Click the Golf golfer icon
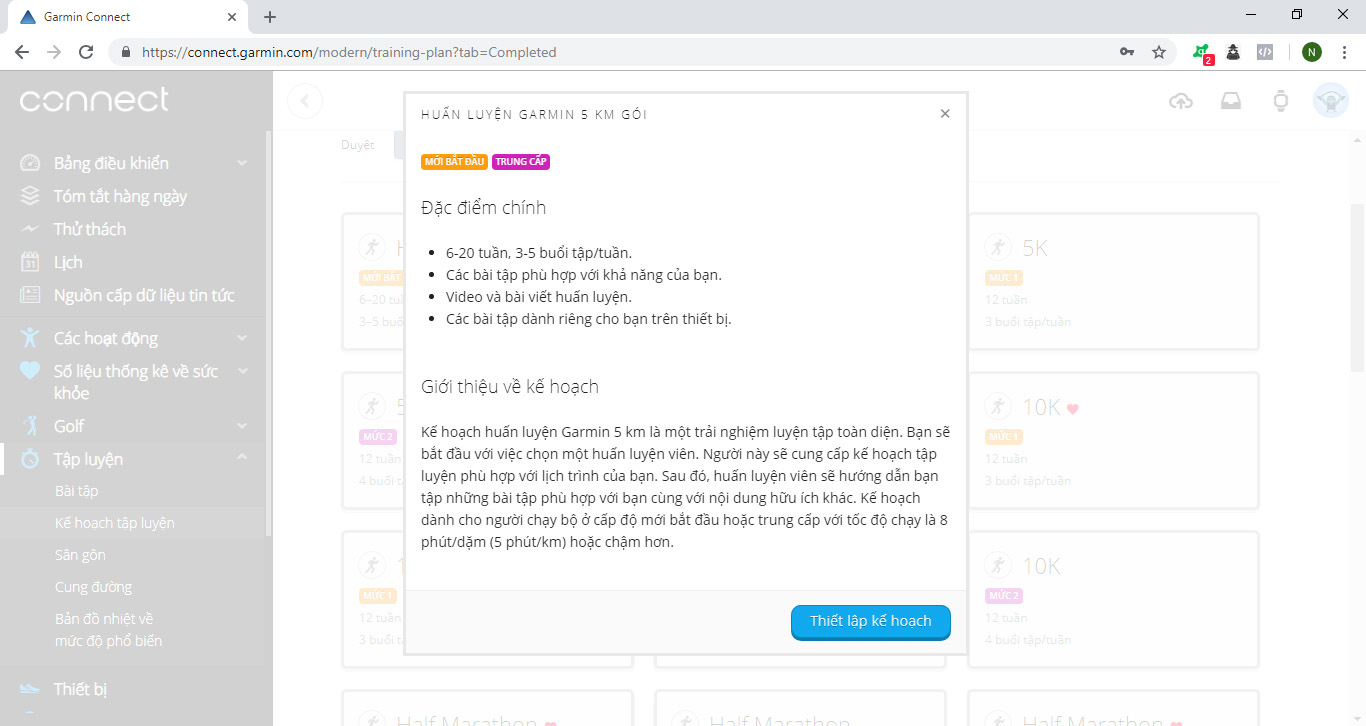Viewport: 1366px width, 726px height. click(31, 426)
